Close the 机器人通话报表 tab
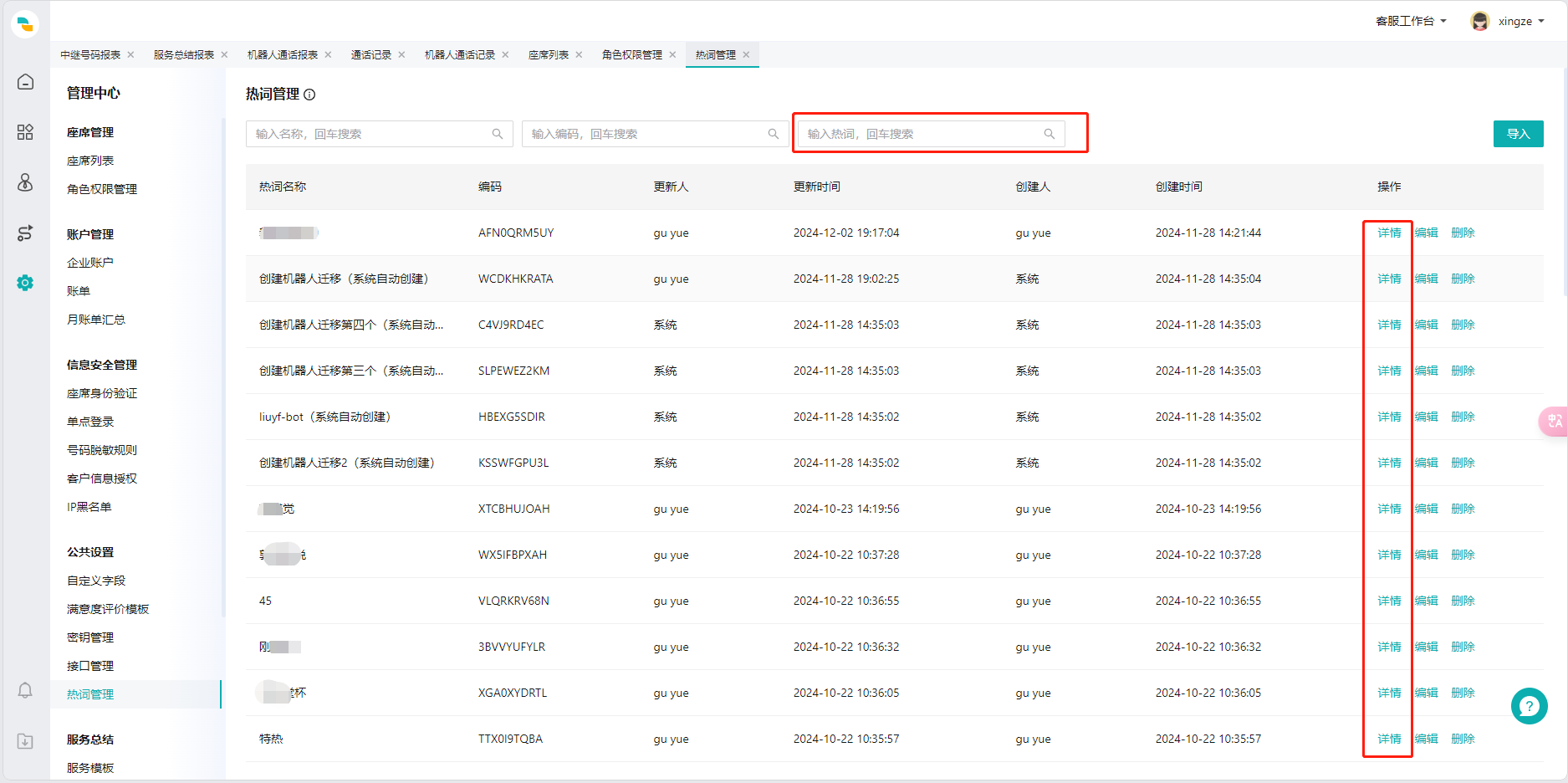This screenshot has height=783, width=1568. [x=328, y=55]
